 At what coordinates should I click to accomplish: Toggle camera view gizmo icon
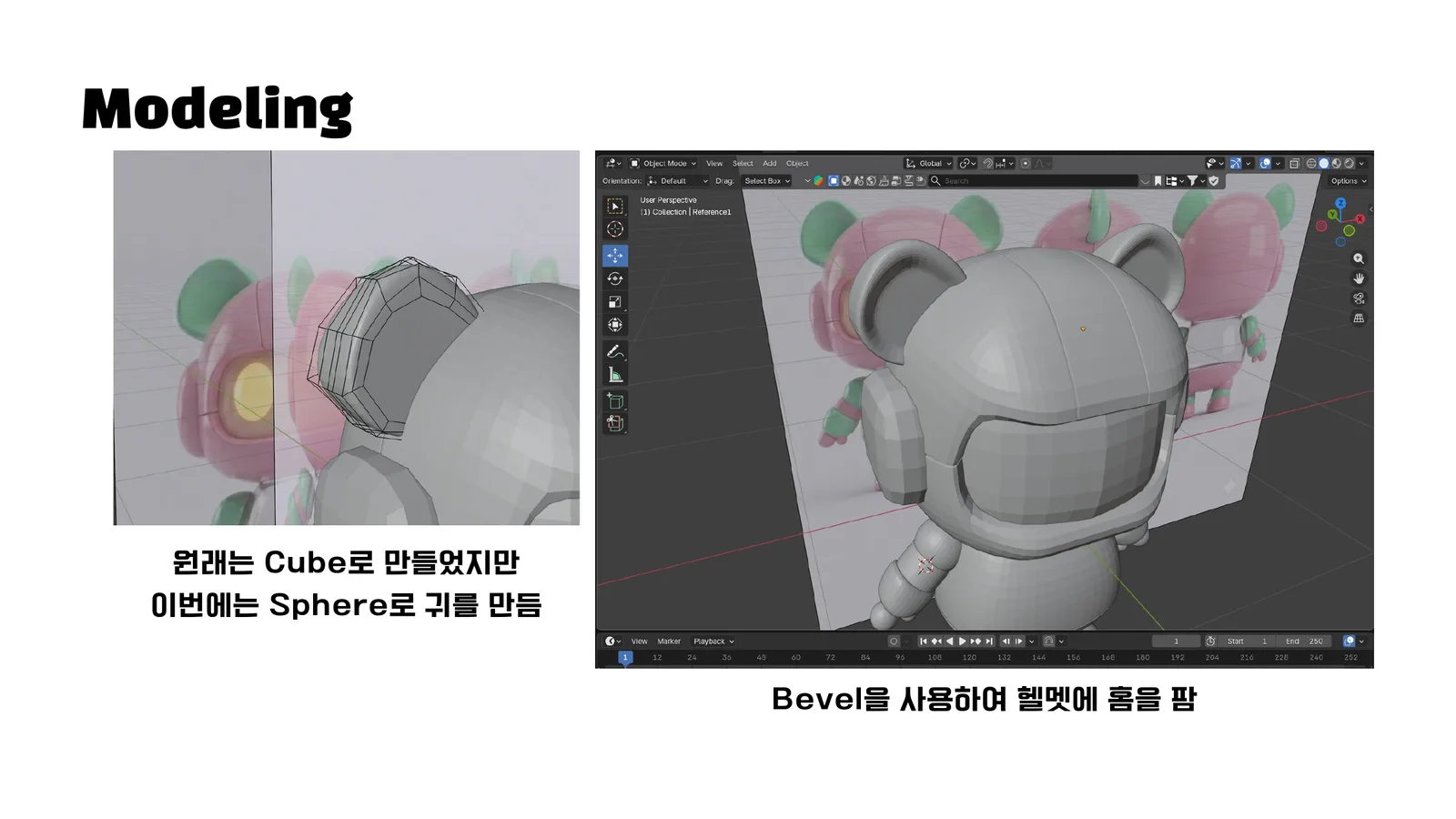pos(1359,298)
